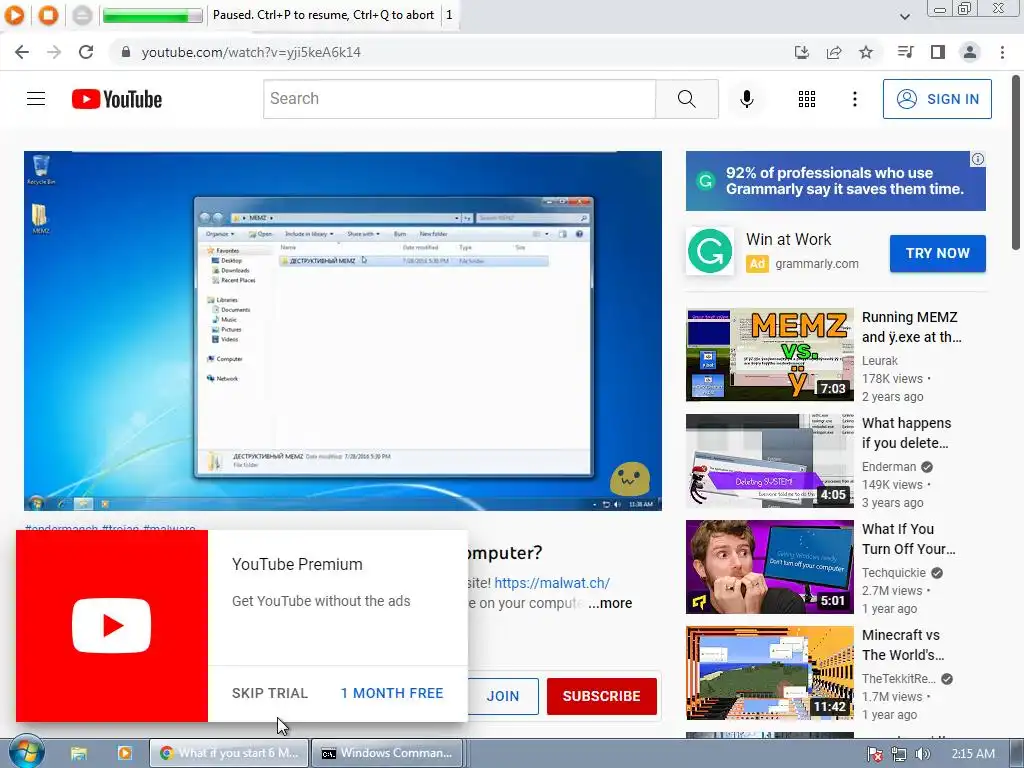Switch to Windows Command taskbar window
The image size is (1024, 768).
(x=387, y=753)
